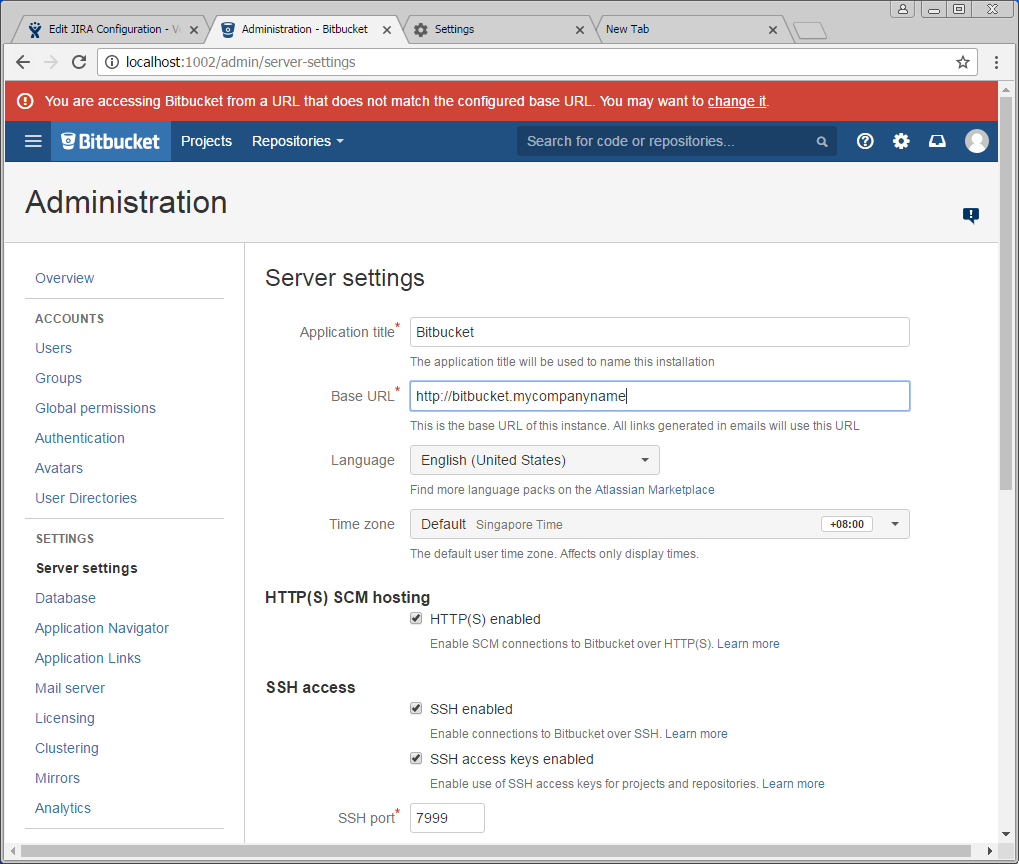Open Projects in the navigation bar

[207, 141]
